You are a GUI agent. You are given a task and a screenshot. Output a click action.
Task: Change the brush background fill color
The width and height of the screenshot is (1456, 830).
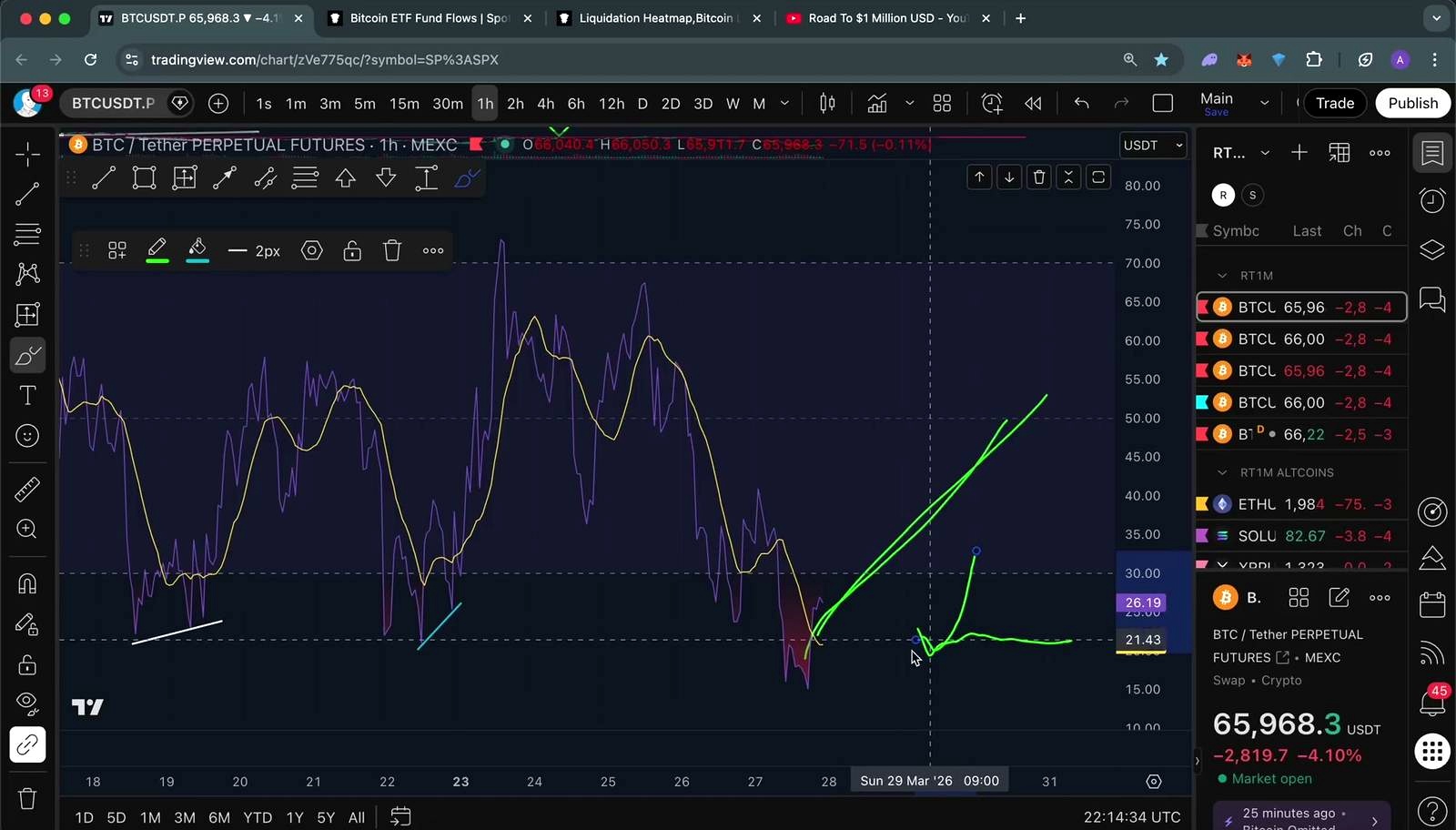pyautogui.click(x=197, y=250)
